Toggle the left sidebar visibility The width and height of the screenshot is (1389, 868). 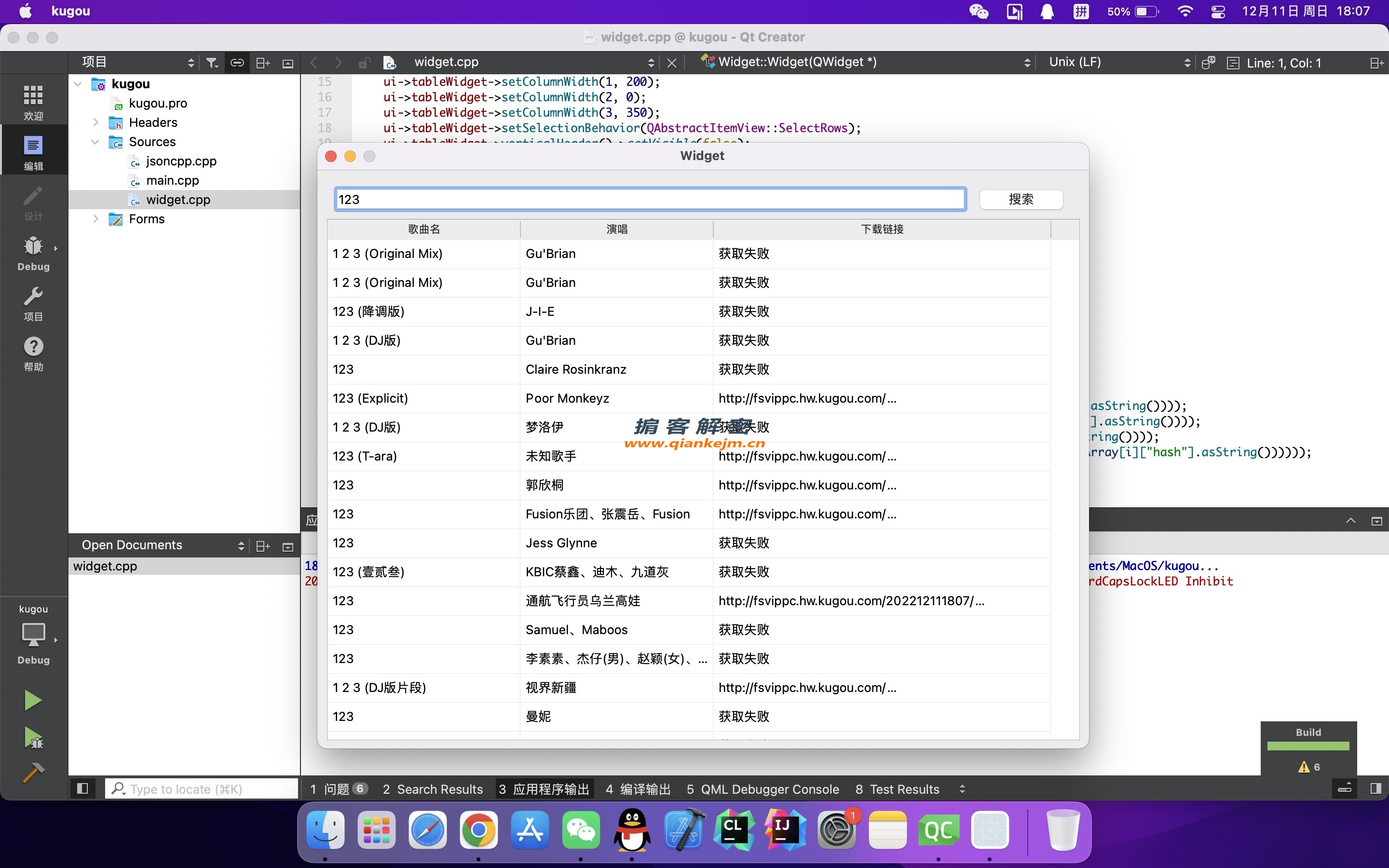pyautogui.click(x=82, y=788)
